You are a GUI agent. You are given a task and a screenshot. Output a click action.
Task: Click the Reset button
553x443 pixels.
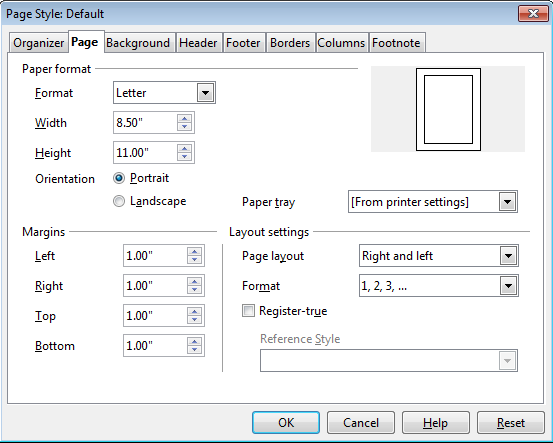(511, 423)
